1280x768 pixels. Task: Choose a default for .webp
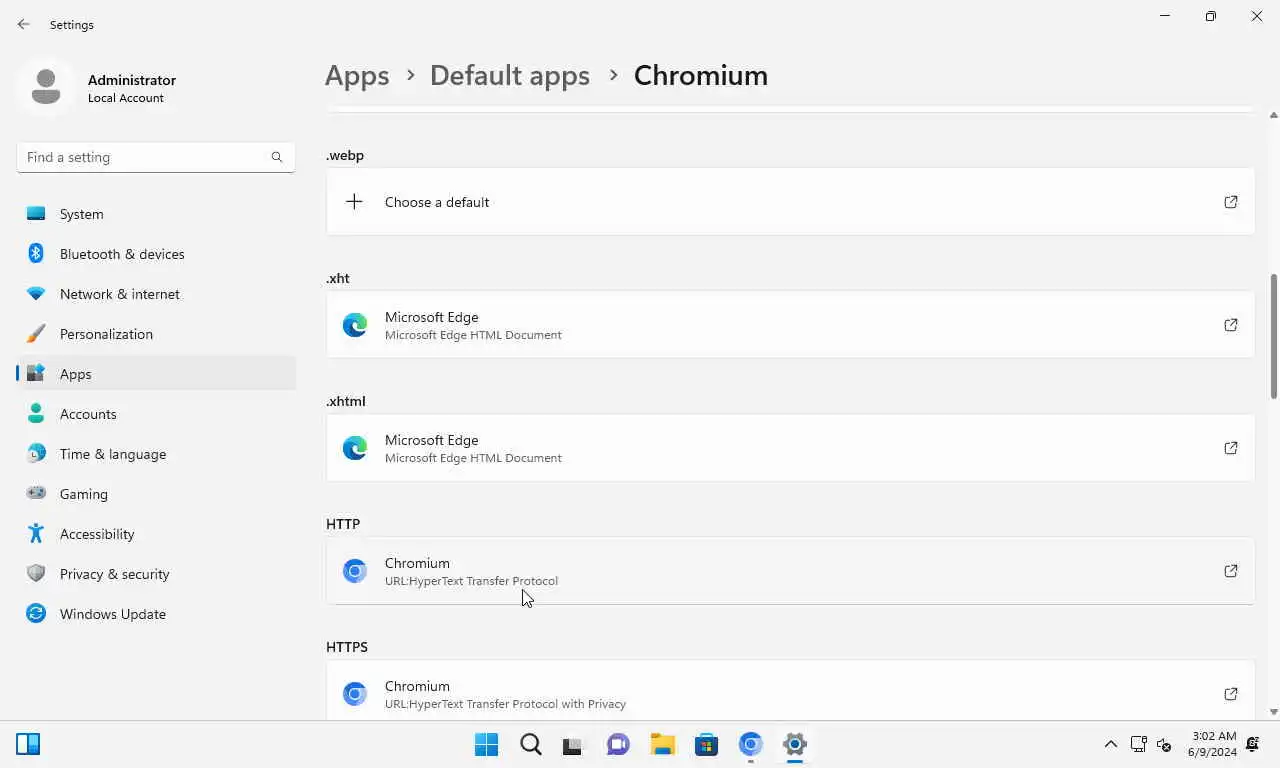click(790, 202)
